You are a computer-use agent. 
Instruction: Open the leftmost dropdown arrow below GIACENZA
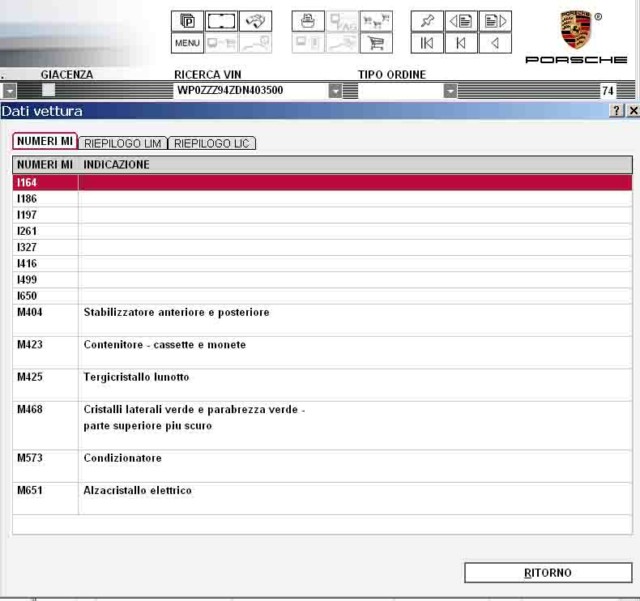[x=7, y=91]
